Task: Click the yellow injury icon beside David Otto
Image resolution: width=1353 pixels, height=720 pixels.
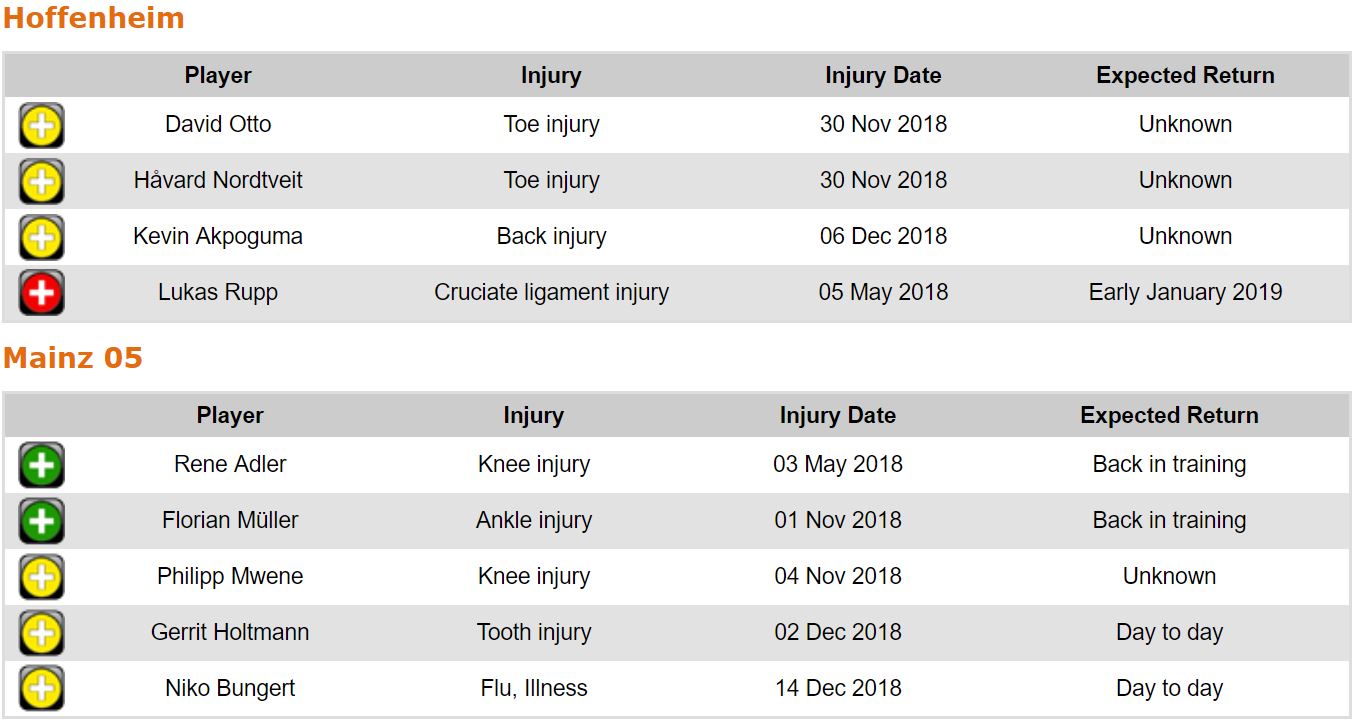Action: click(41, 125)
